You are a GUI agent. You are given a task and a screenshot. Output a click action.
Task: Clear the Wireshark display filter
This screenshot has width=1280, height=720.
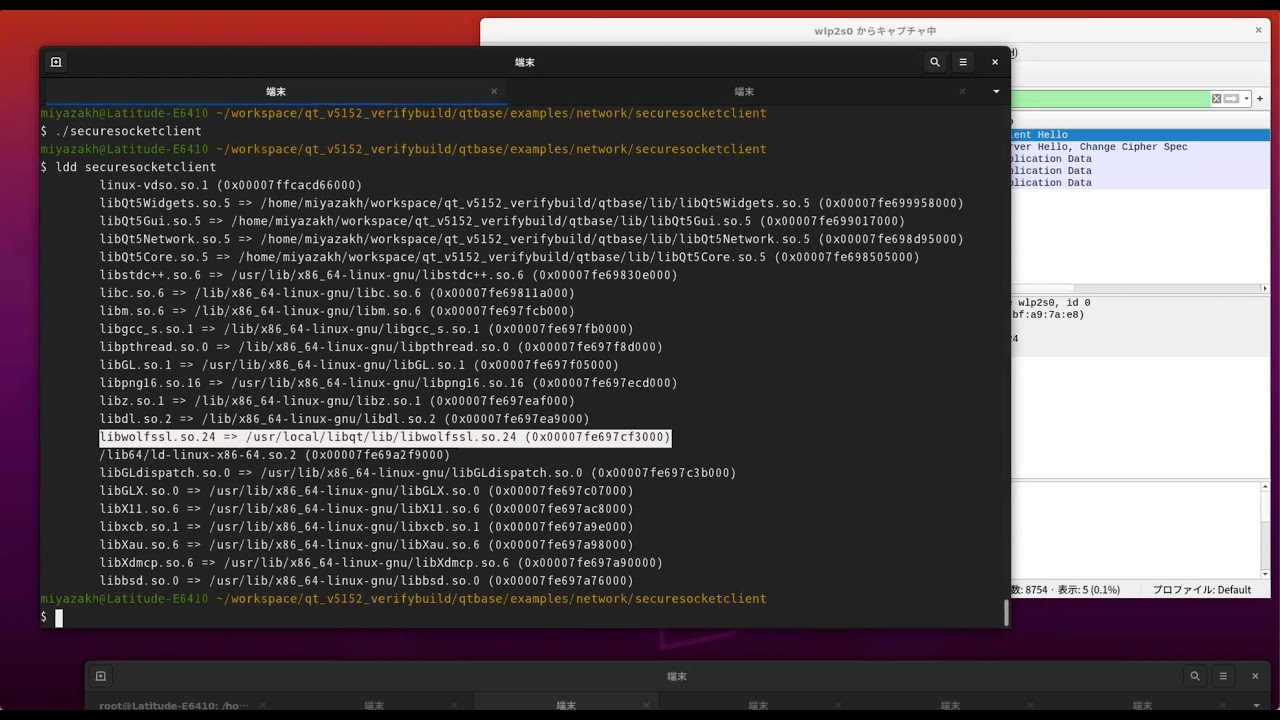pos(1216,99)
